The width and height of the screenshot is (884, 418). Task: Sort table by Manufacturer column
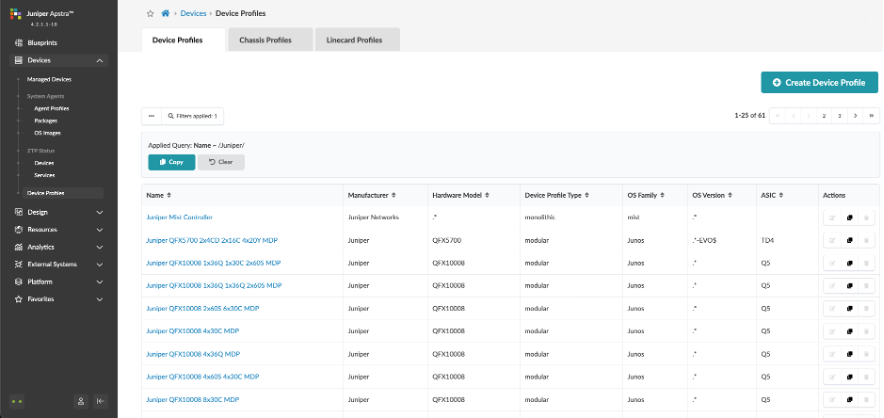(x=396, y=194)
